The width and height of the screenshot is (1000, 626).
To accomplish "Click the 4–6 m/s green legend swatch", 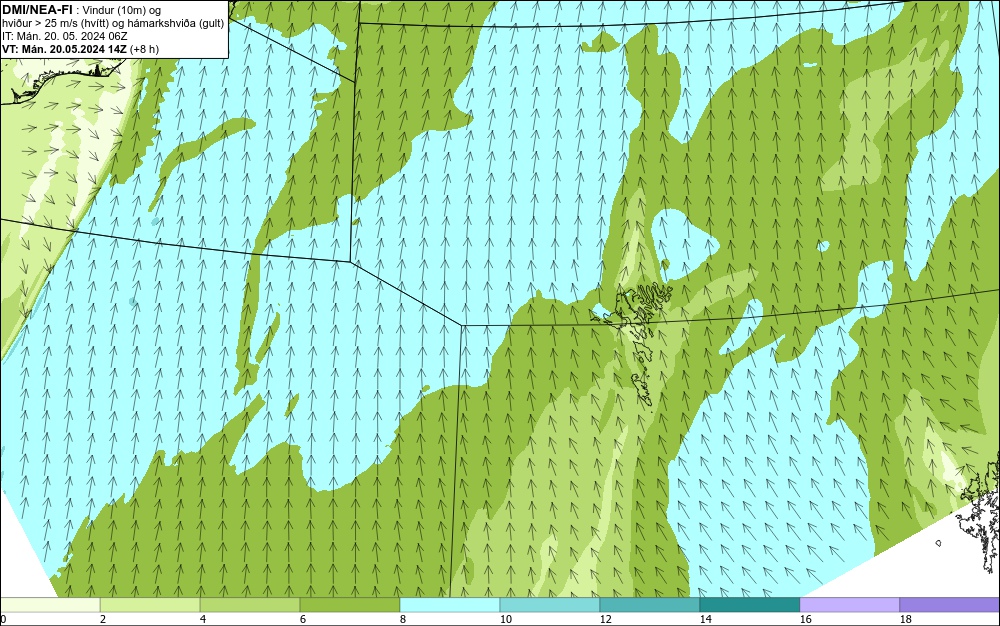I will click(250, 605).
